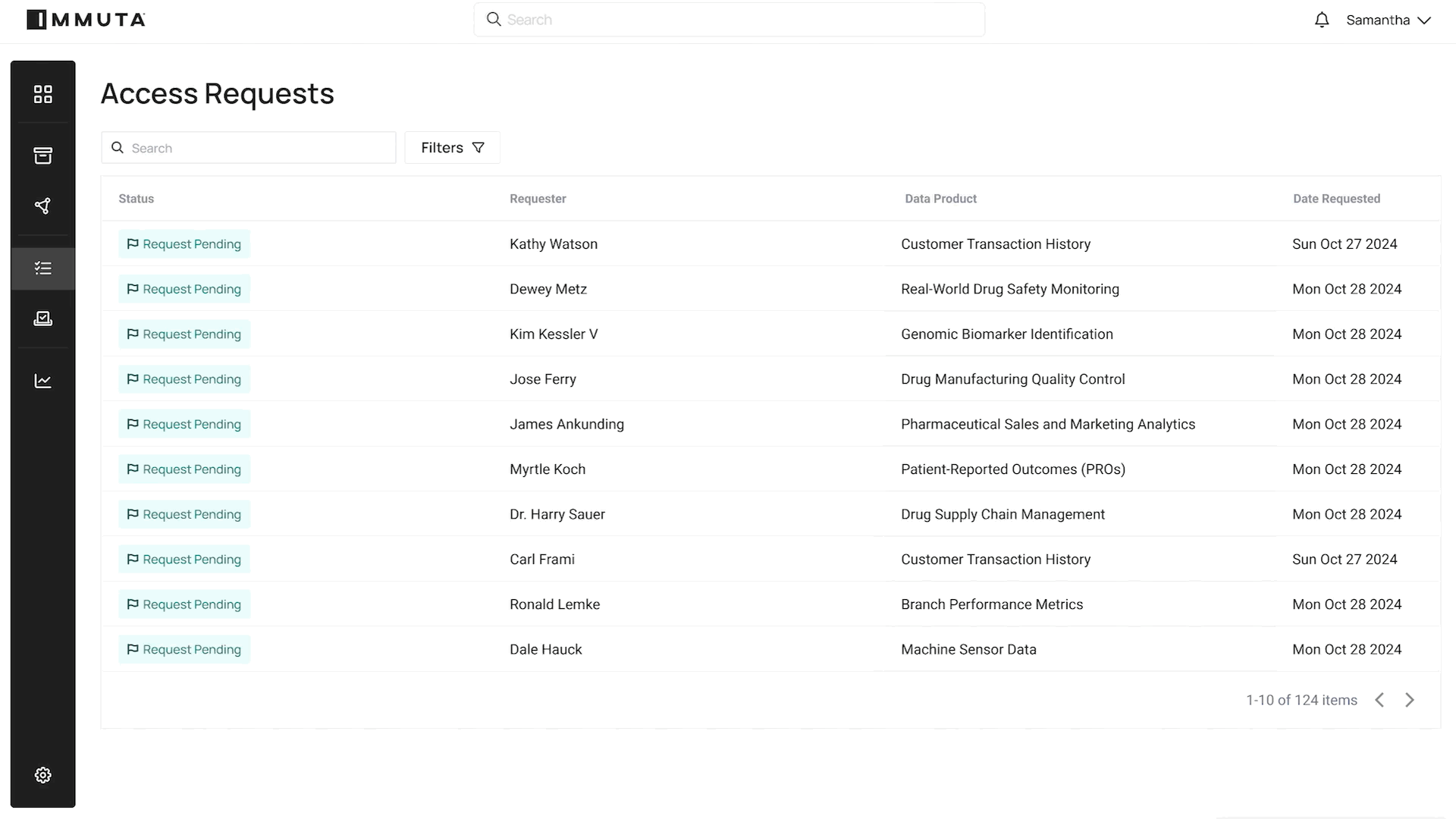Click Sun Oct 27 2024 in Kathy Watson's row
The image size is (1456, 819).
[x=1345, y=244]
